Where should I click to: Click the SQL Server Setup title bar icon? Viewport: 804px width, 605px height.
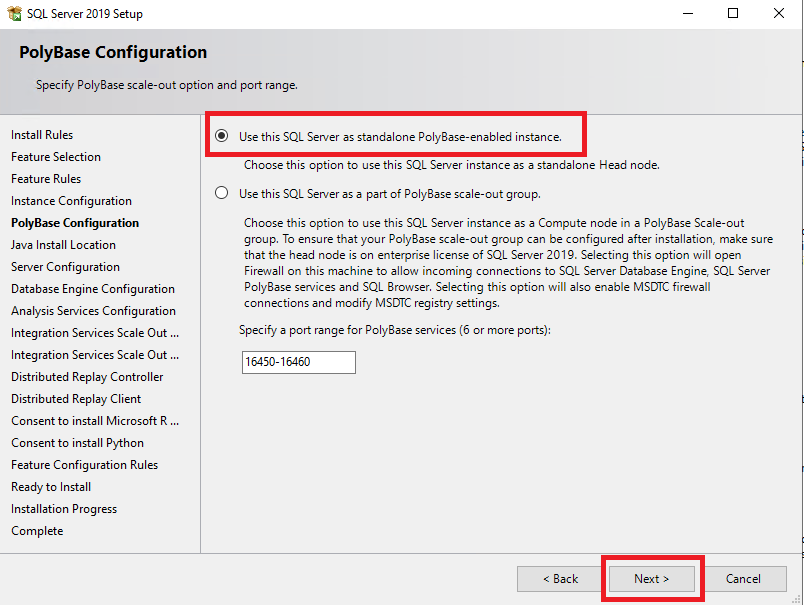coord(15,13)
